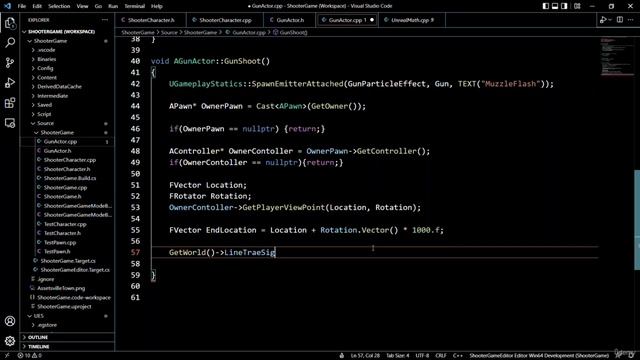Click unsaved dot on GunActor.cpp tab
The height and width of the screenshot is (360, 640).
click(372, 20)
